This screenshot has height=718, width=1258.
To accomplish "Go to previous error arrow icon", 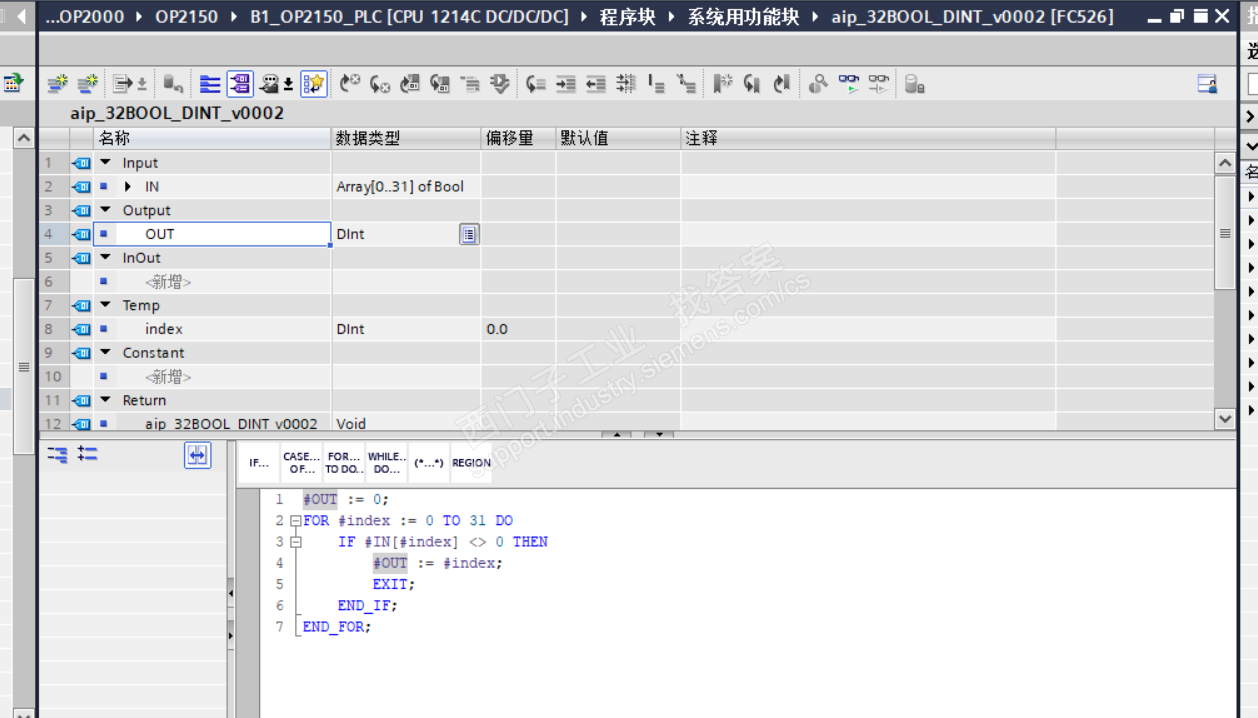I will (x=349, y=84).
